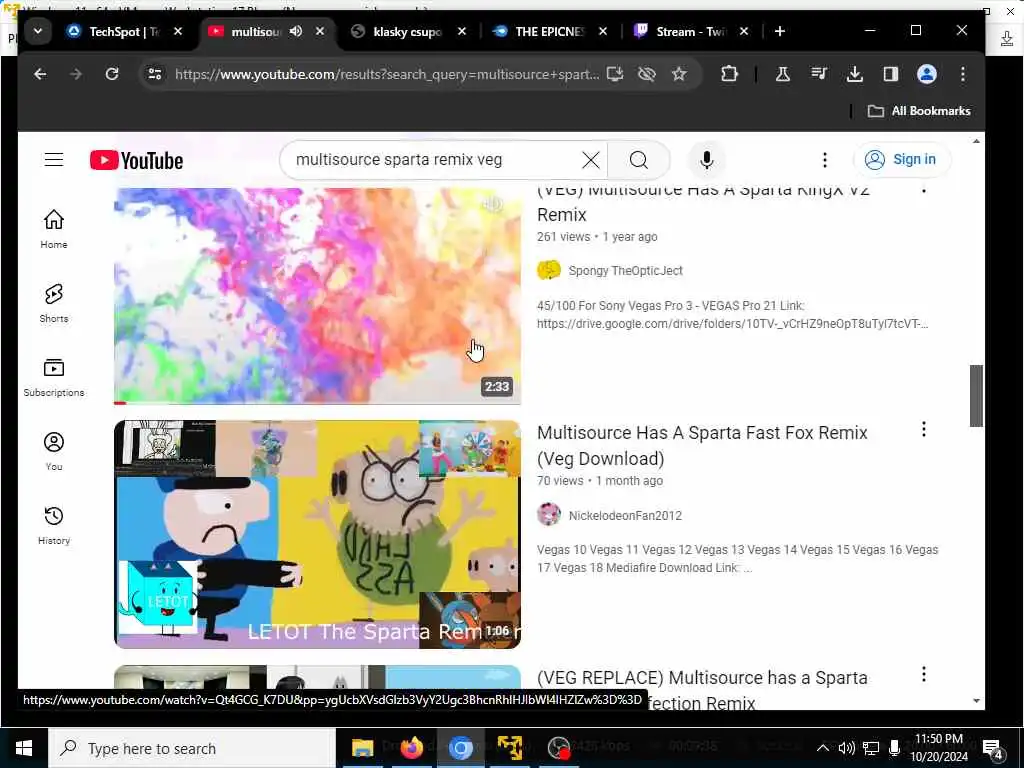Viewport: 1024px width, 768px height.
Task: Expand the tab search dropdown arrow
Action: coord(38,31)
